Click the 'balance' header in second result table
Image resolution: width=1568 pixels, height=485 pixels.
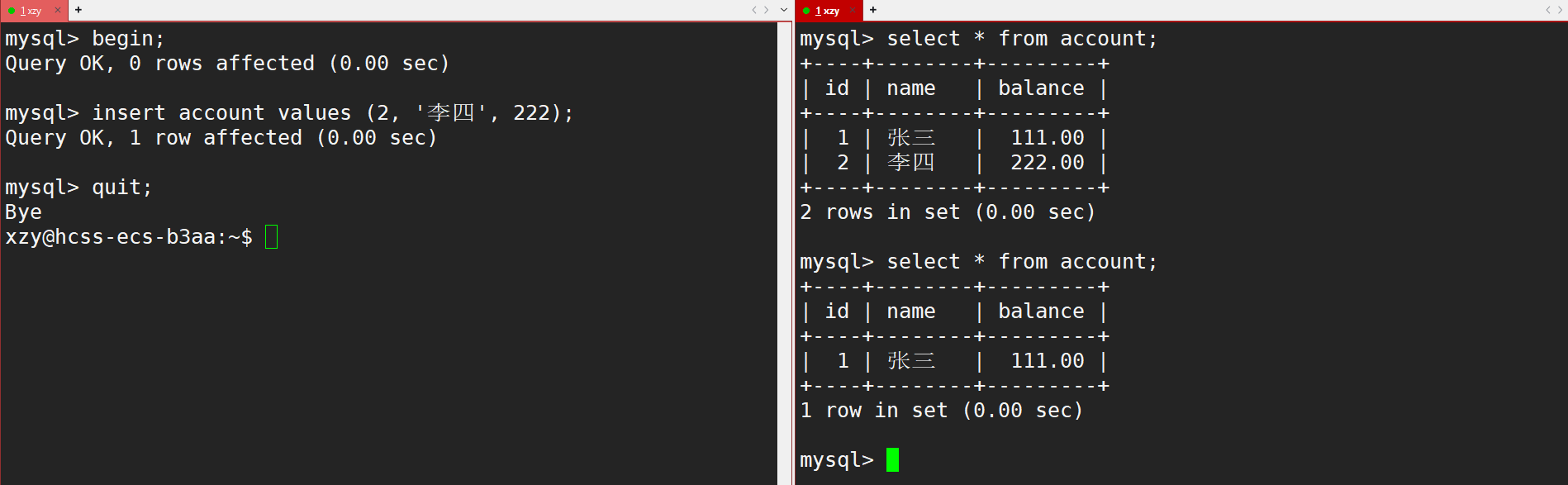[x=1041, y=311]
